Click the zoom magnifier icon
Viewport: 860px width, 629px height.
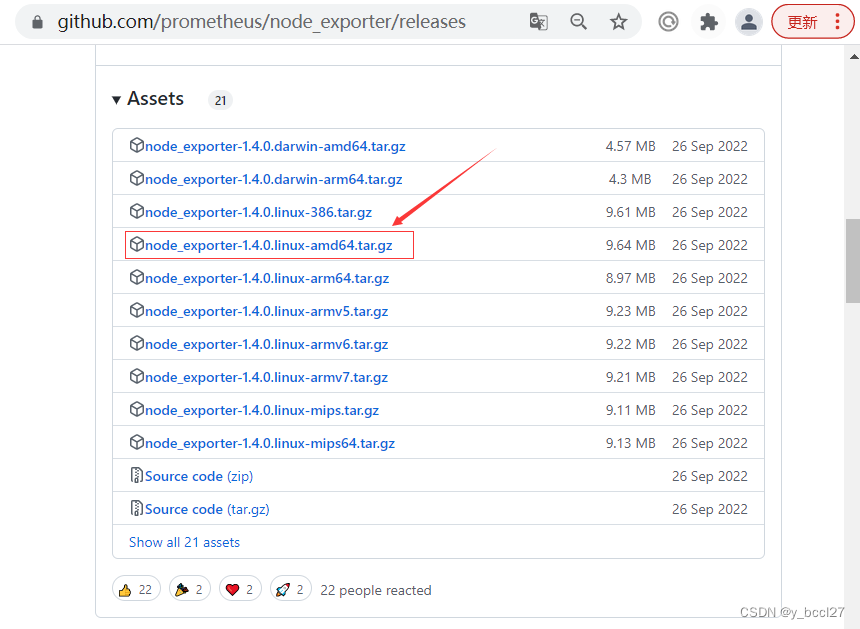578,22
